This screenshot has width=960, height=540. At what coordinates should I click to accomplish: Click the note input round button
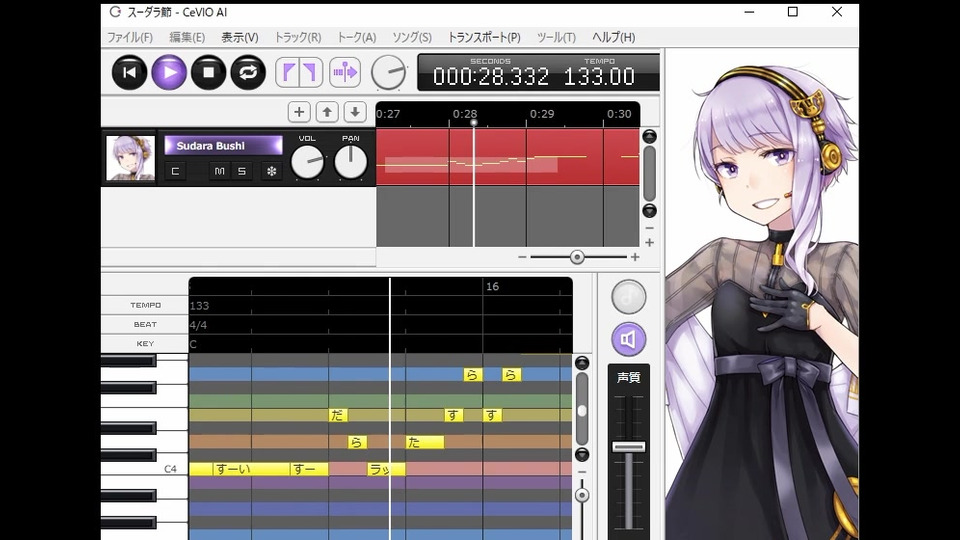(629, 297)
